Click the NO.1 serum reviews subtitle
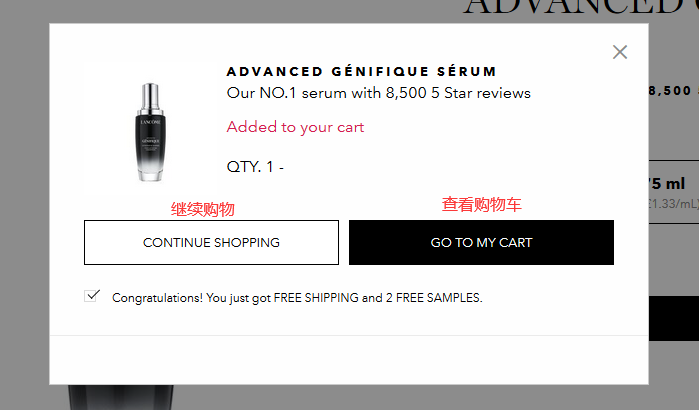This screenshot has height=410, width=699. (378, 93)
